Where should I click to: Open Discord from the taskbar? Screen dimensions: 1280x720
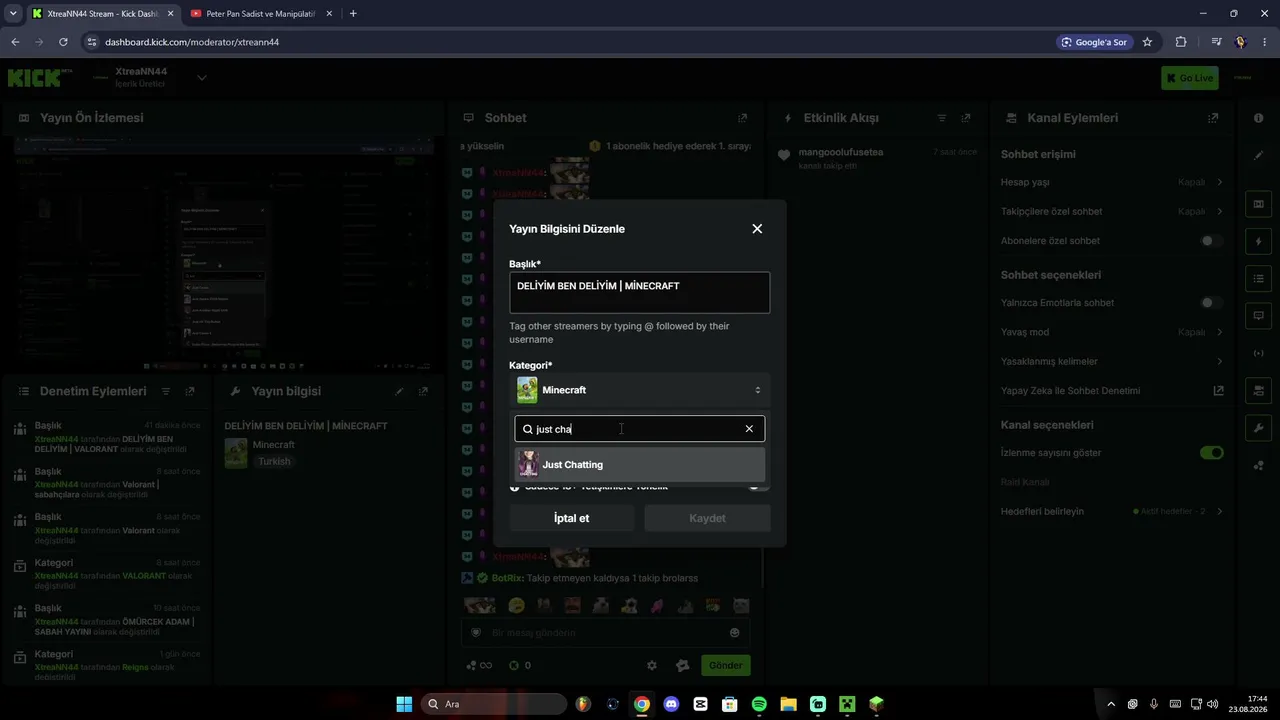[x=671, y=704]
